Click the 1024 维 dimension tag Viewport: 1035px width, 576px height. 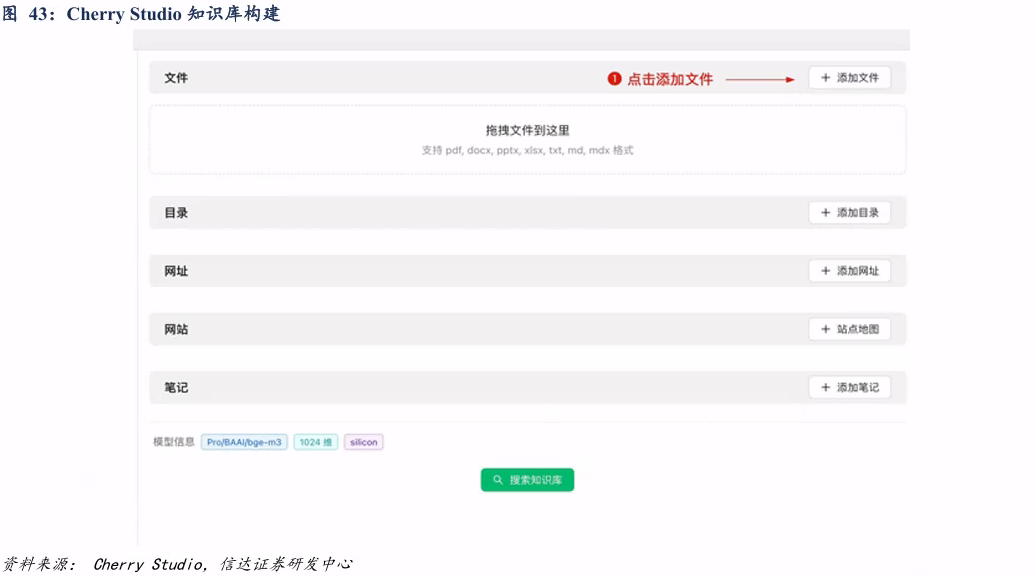316,442
